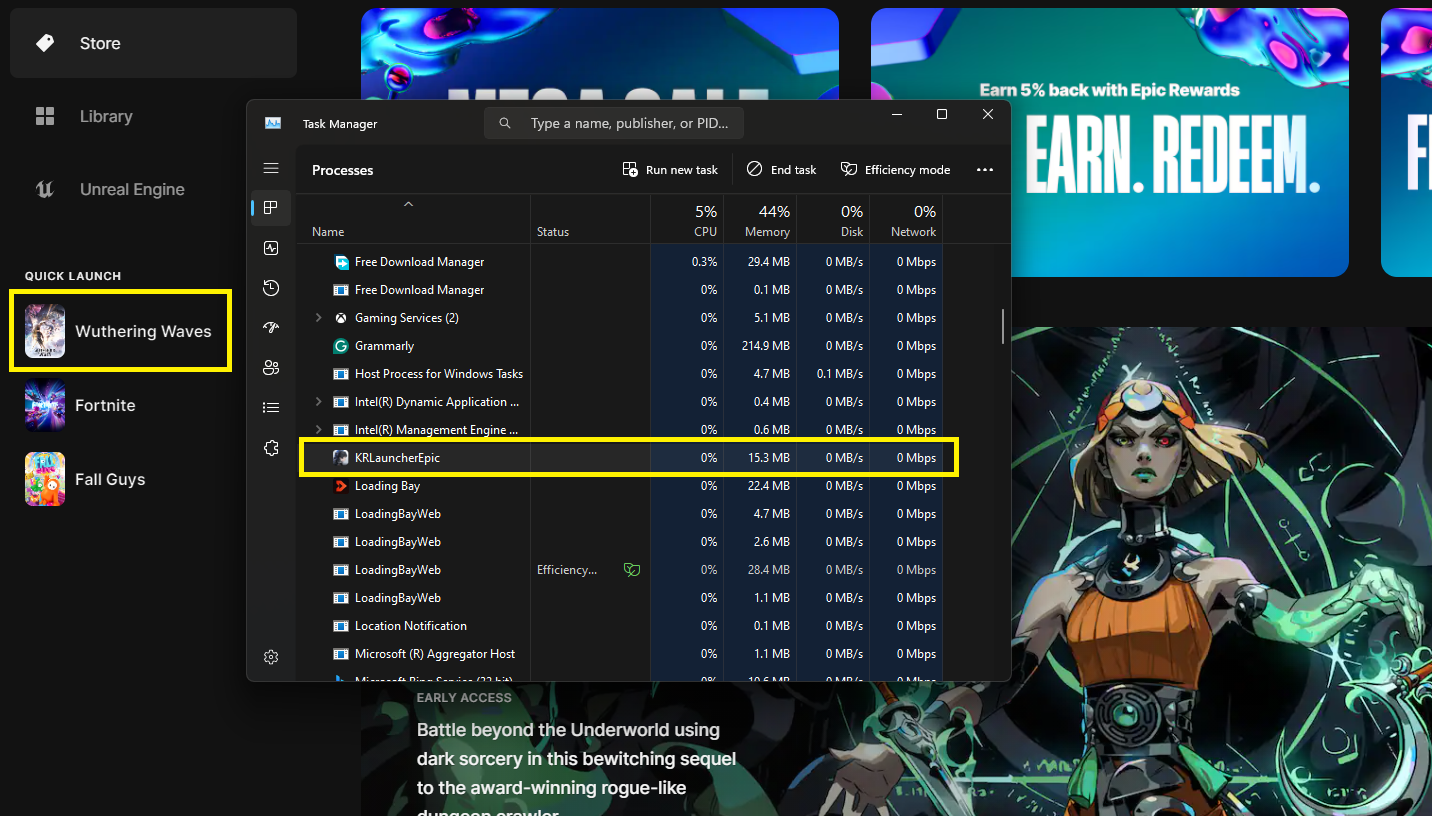
Task: Click the Unreal Engine logo icon
Action: 45,189
